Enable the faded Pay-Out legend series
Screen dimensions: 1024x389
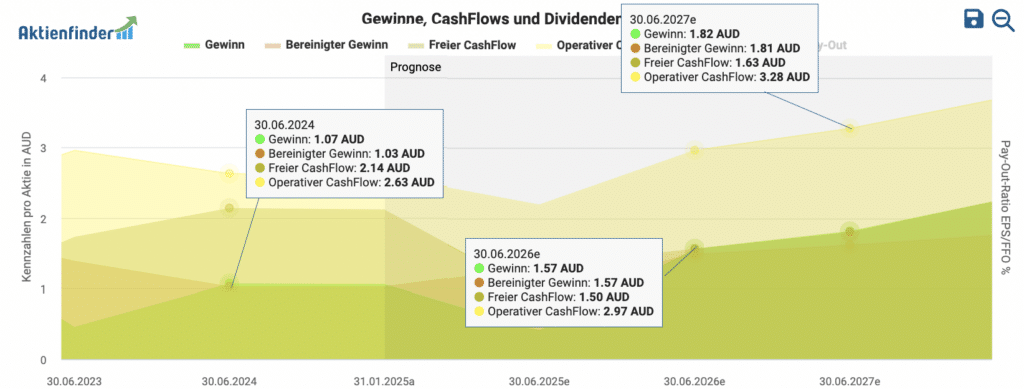[835, 45]
